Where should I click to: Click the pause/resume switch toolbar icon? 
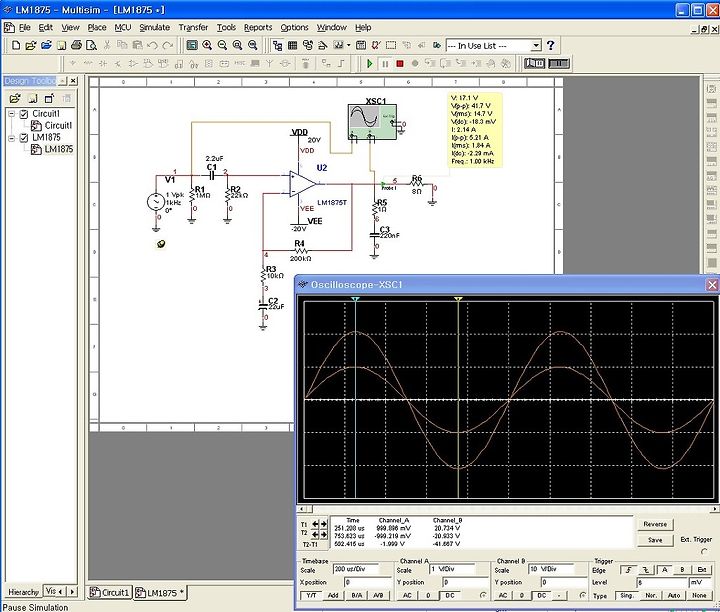(x=558, y=63)
